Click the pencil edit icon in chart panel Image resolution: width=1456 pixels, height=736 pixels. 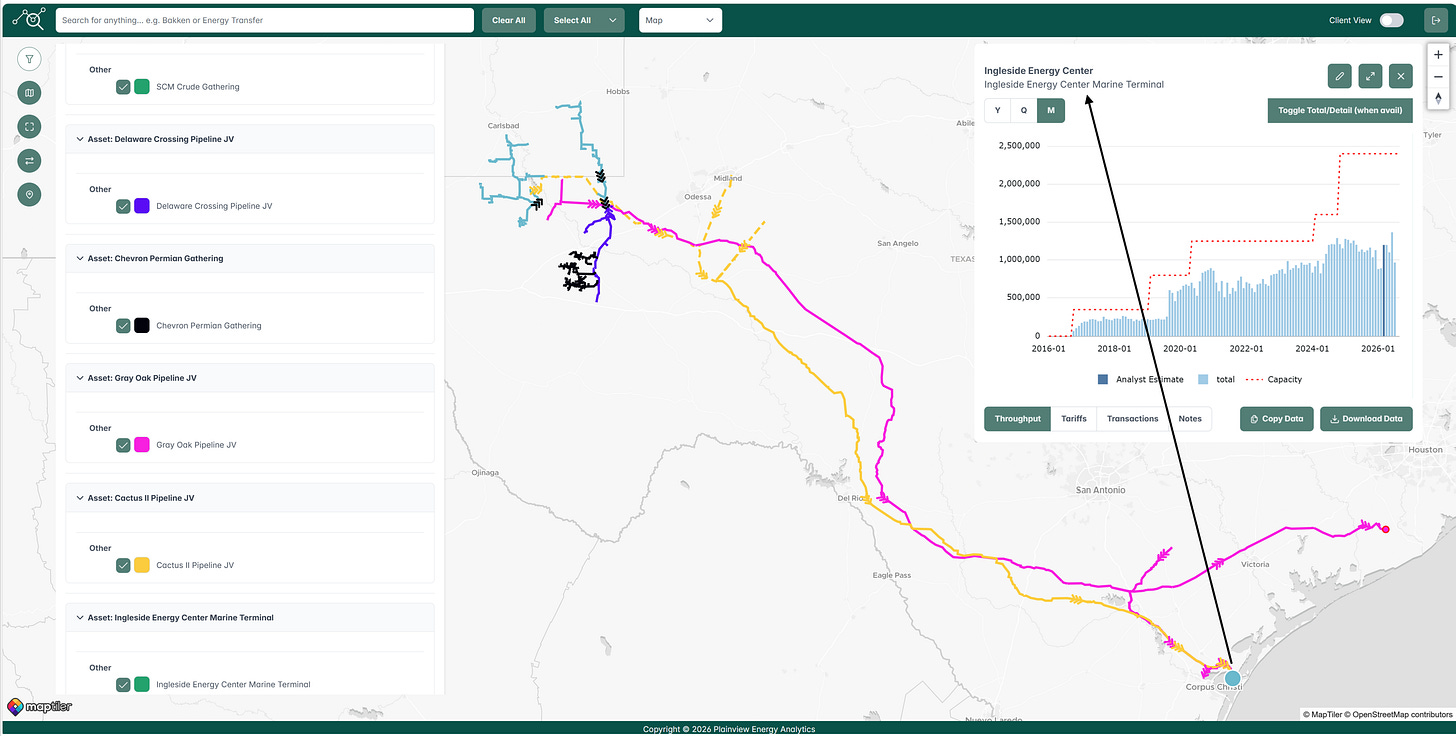tap(1340, 76)
